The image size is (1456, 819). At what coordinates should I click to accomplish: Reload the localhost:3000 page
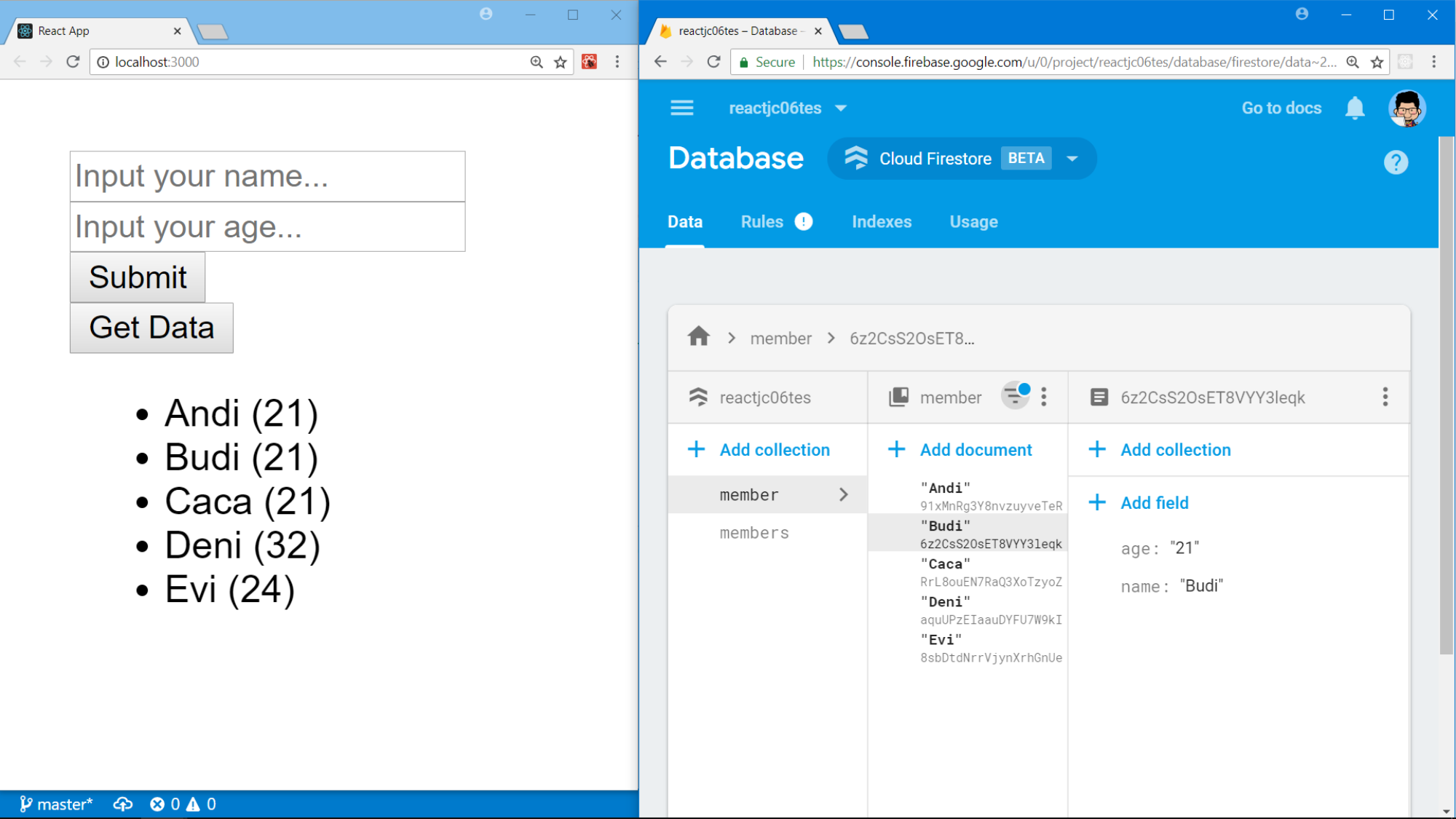[x=73, y=62]
